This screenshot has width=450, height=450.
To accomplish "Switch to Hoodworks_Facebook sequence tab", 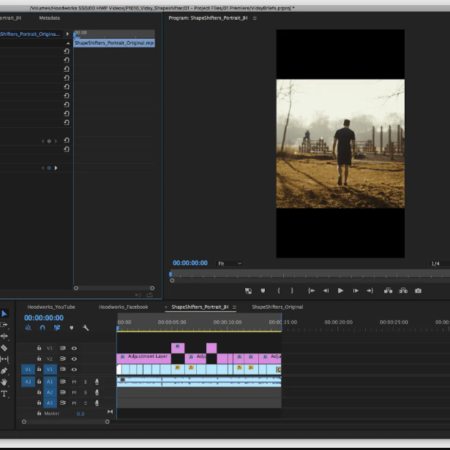I will tap(123, 307).
